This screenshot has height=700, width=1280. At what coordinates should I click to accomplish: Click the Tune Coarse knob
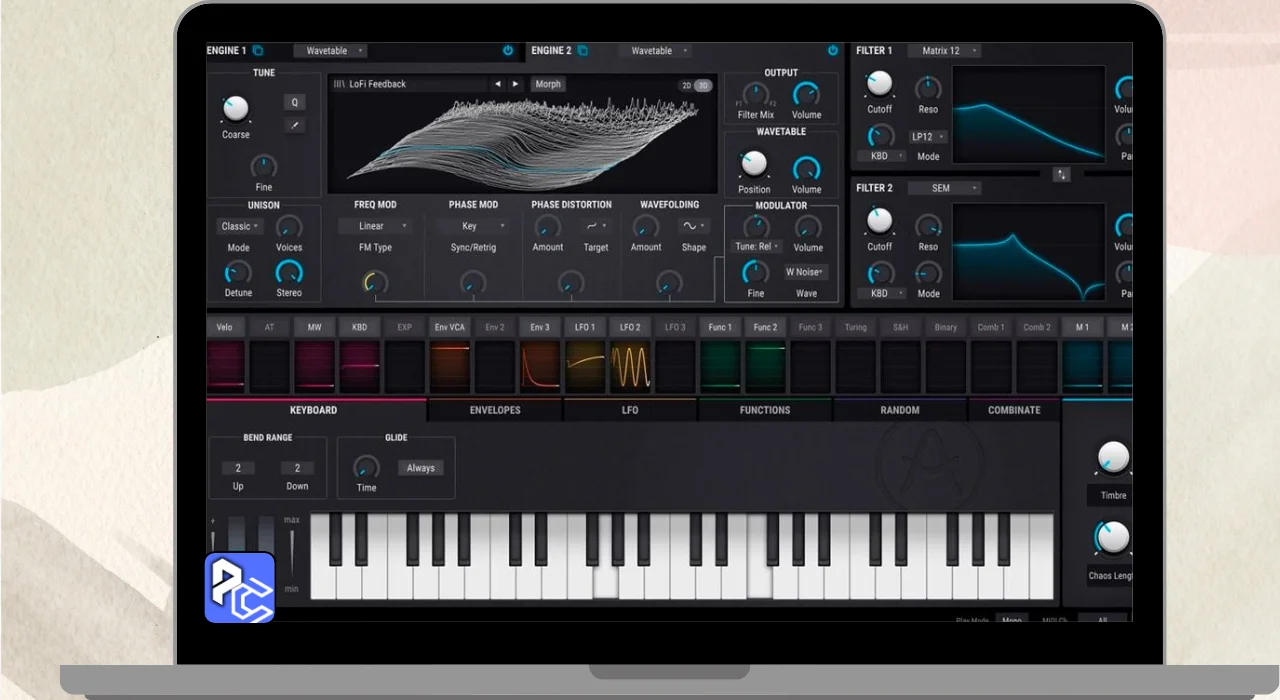click(x=236, y=108)
